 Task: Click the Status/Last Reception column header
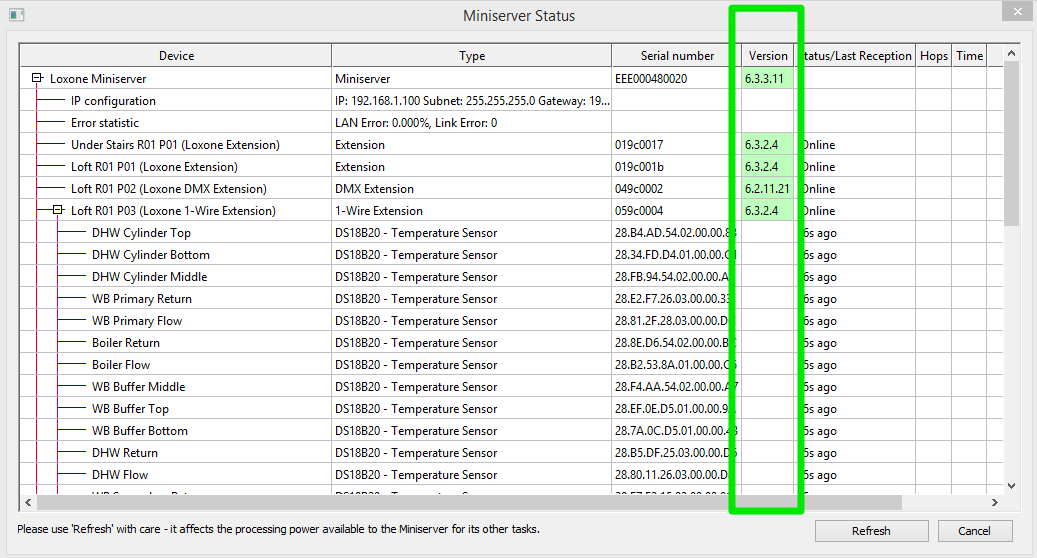[855, 56]
